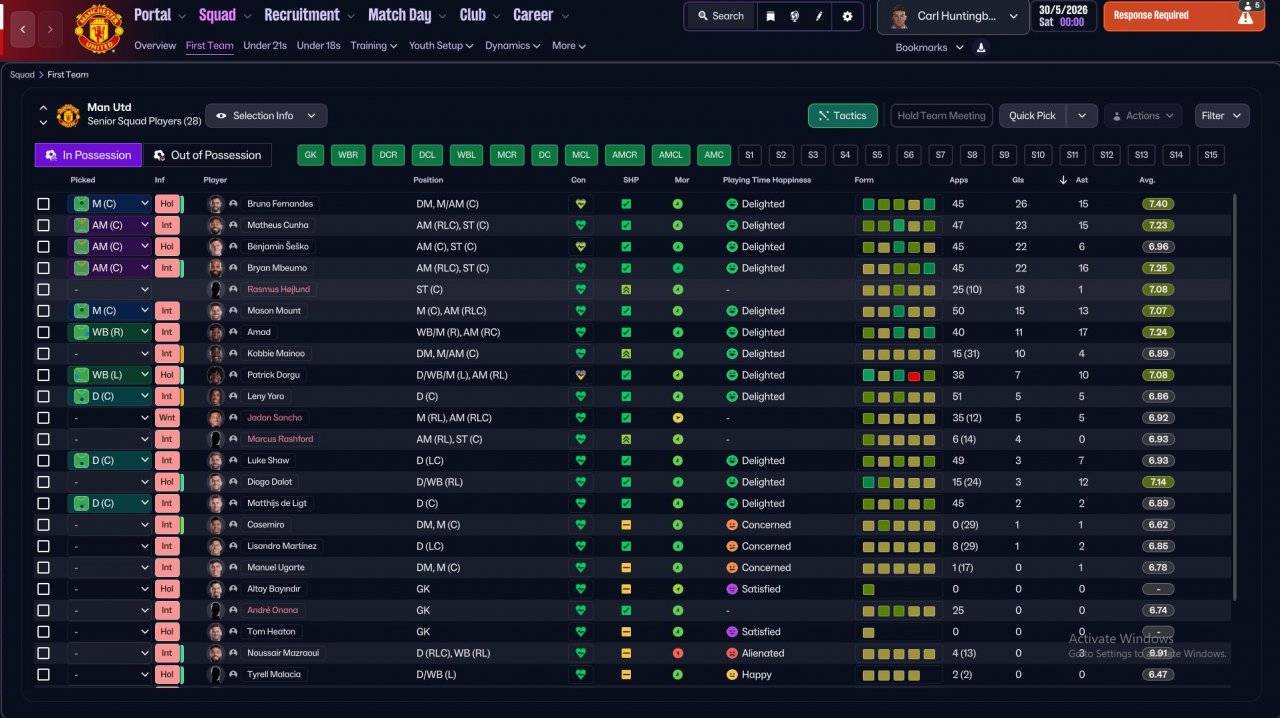Click Jadon Sancho yellow morale icon

tap(678, 418)
